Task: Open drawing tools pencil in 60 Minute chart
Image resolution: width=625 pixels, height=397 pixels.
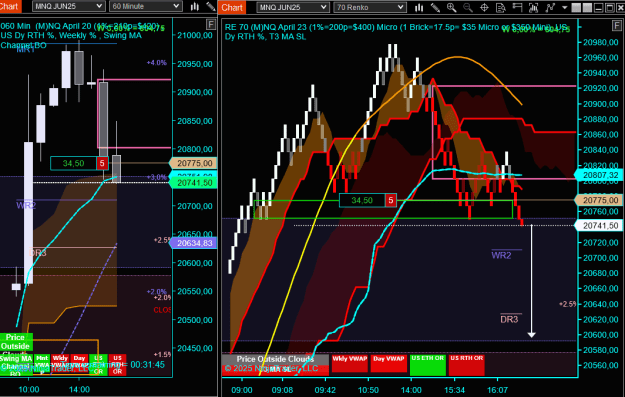Action: pyautogui.click(x=211, y=6)
